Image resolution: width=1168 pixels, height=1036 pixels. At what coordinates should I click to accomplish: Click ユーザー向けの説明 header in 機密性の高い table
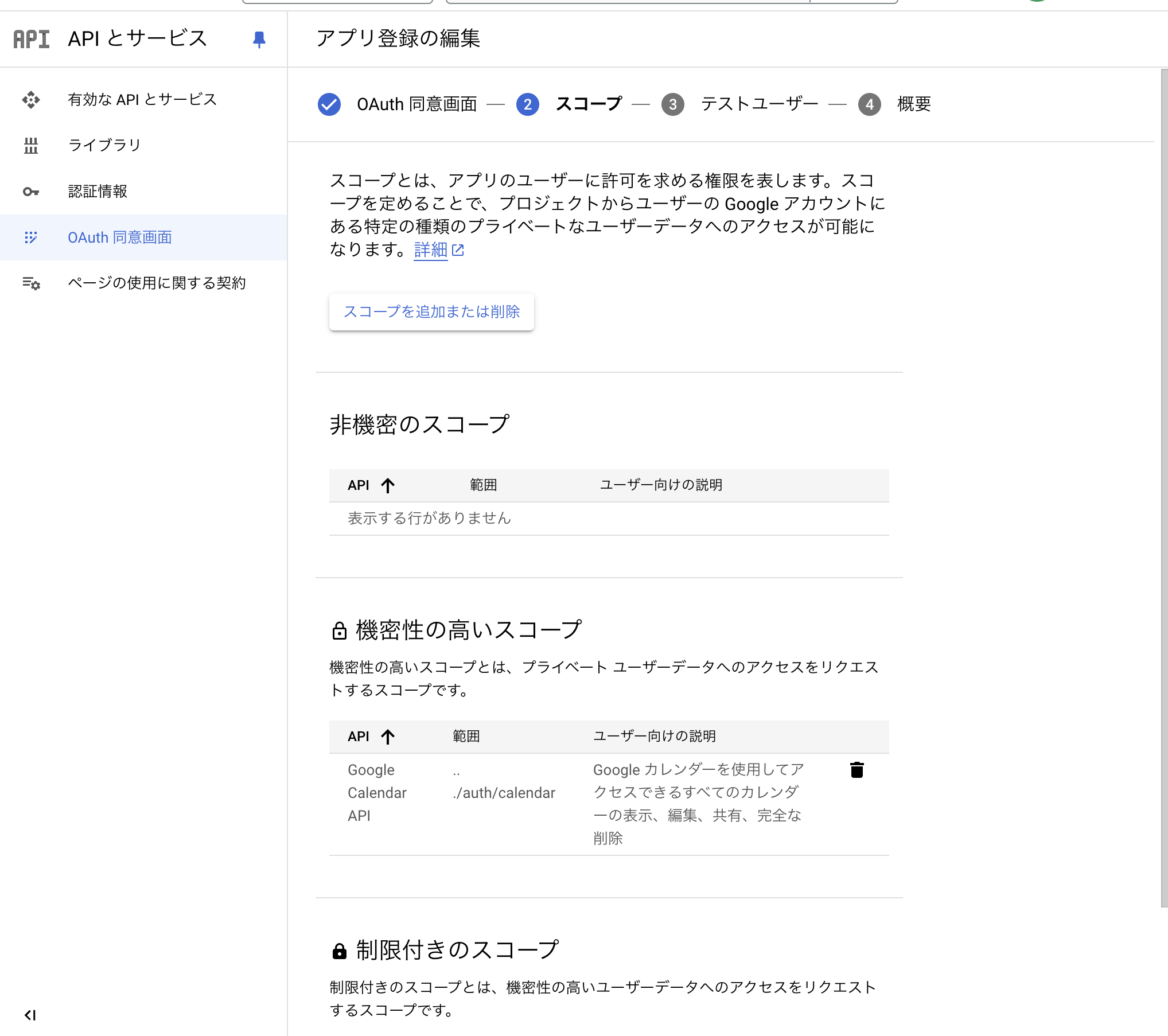[x=654, y=737]
